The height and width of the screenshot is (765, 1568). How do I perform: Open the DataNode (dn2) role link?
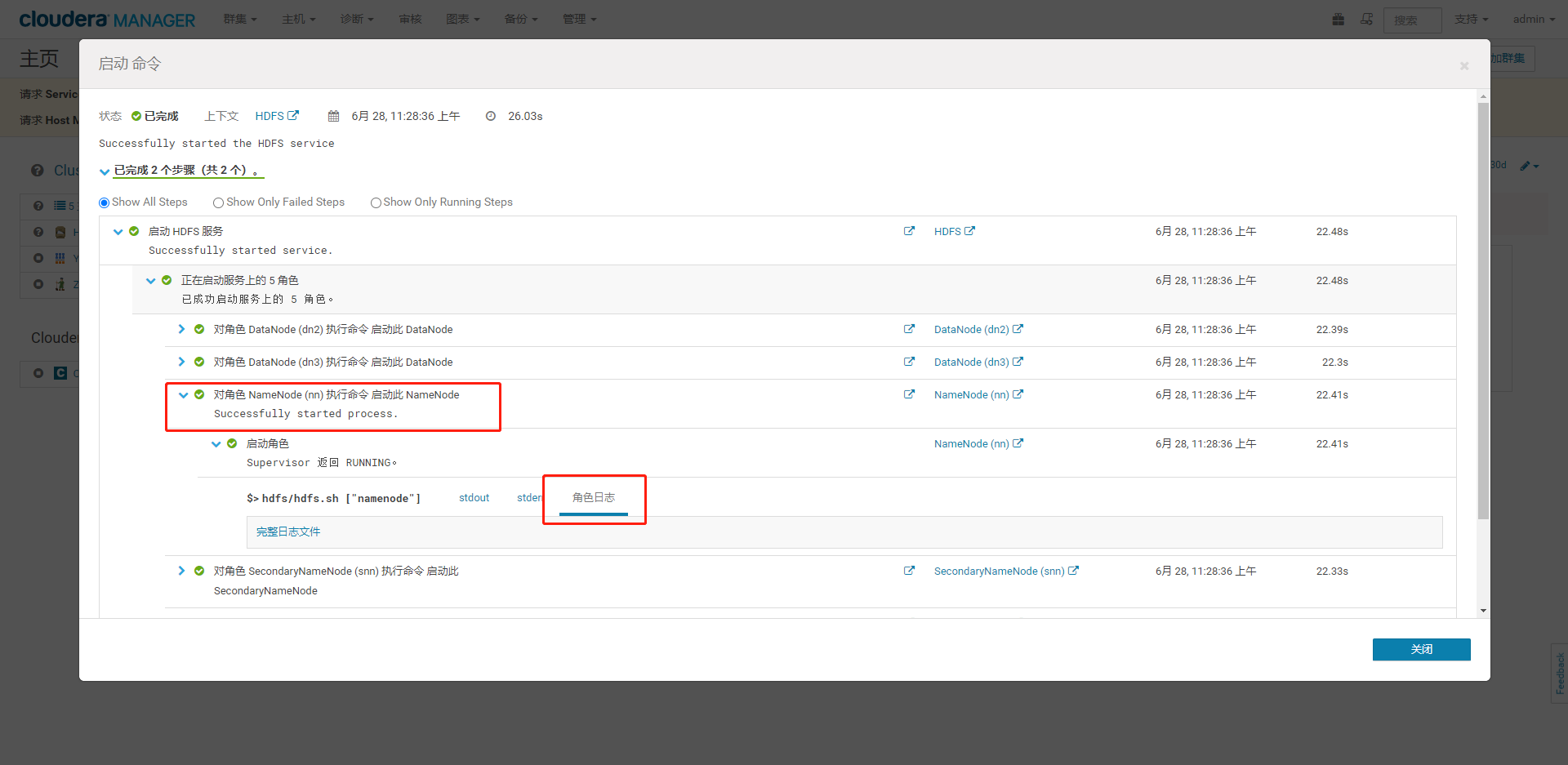pyautogui.click(x=978, y=329)
